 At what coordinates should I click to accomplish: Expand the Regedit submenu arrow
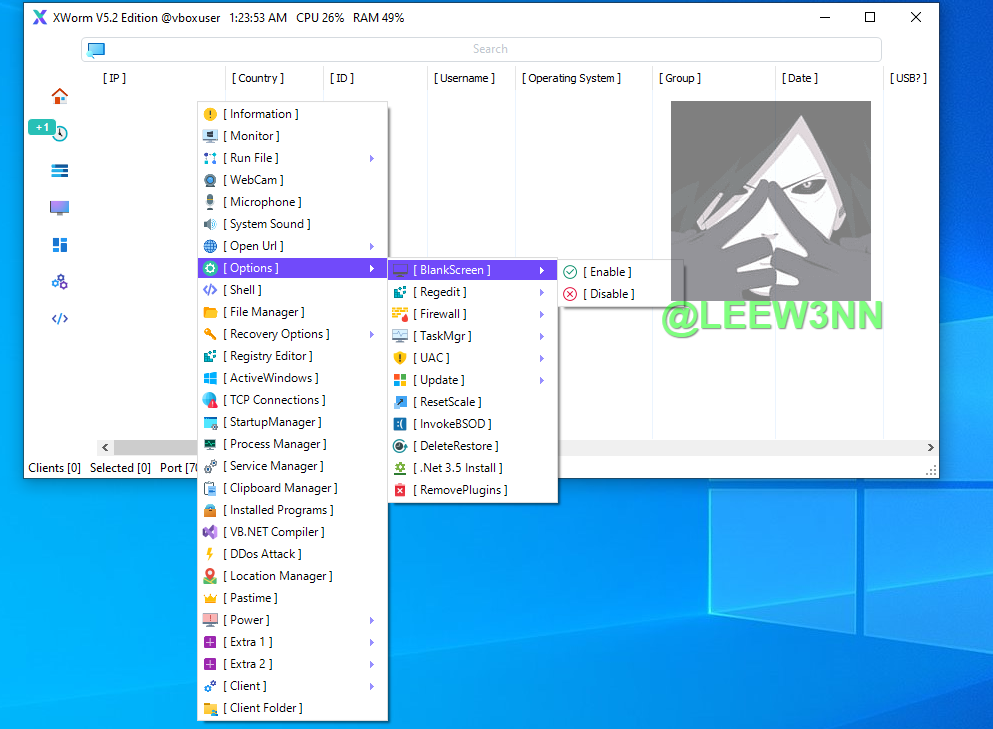(x=541, y=292)
